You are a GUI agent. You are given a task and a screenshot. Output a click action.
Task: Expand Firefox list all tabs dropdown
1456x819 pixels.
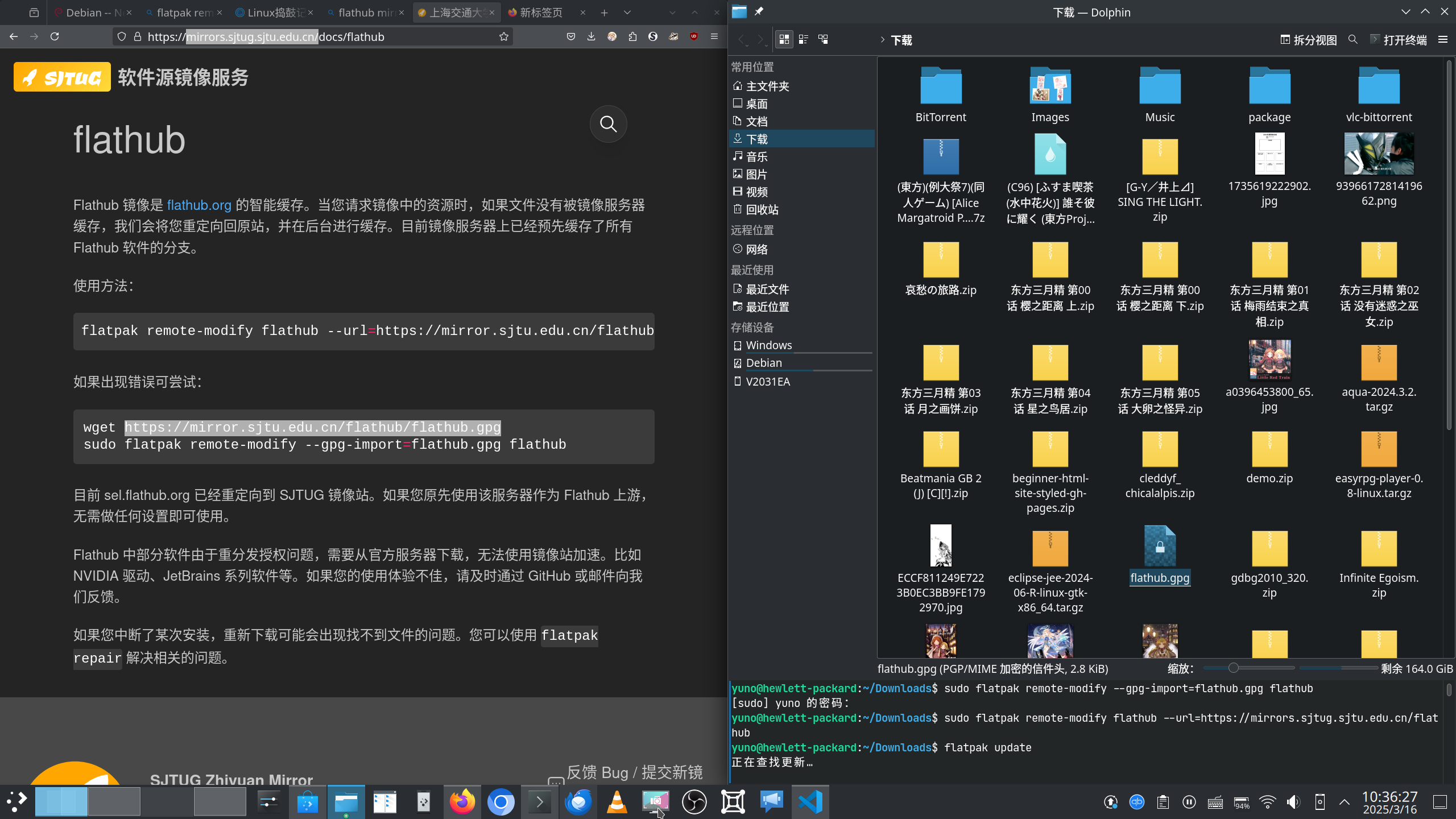tap(627, 13)
